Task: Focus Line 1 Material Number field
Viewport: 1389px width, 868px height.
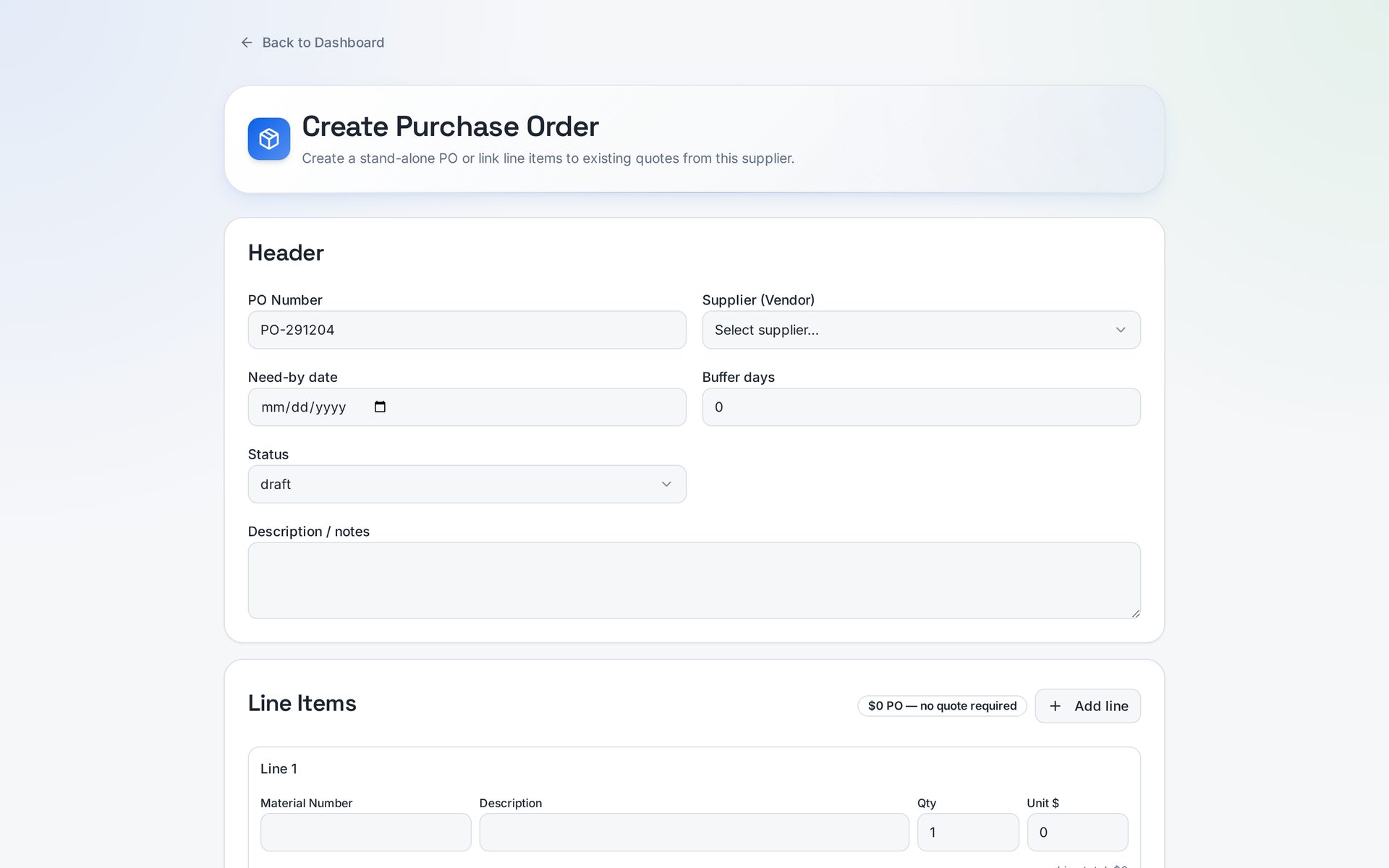Action: (x=365, y=833)
